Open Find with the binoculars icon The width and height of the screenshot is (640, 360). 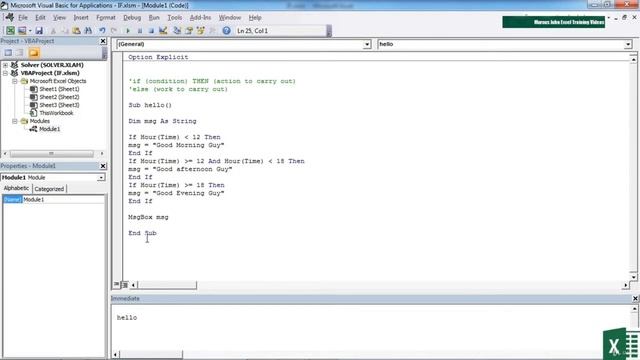tap(88, 31)
